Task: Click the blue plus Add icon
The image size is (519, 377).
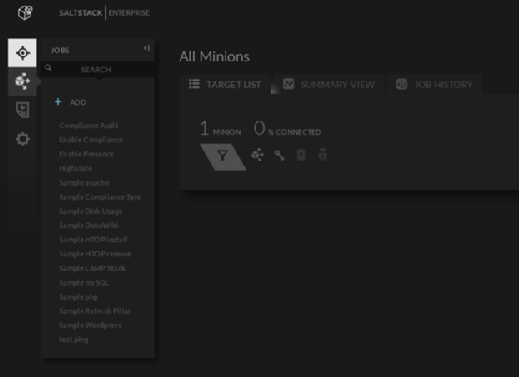Action: click(58, 102)
